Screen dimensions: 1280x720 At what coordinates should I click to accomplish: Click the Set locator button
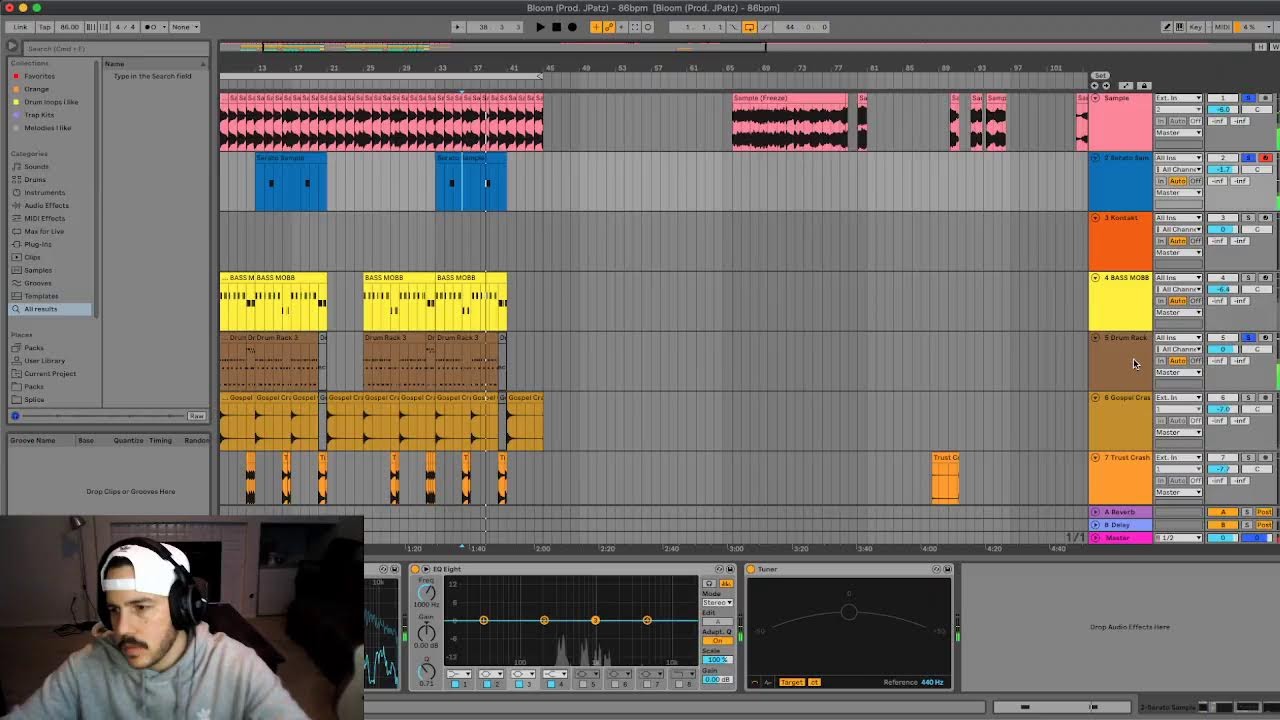[x=1100, y=75]
